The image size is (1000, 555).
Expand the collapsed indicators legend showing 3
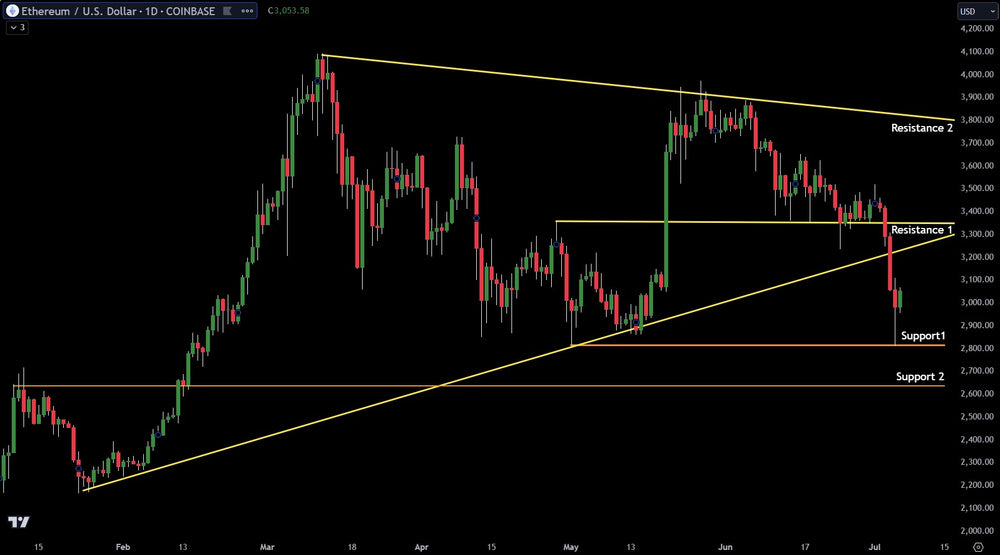click(x=18, y=27)
